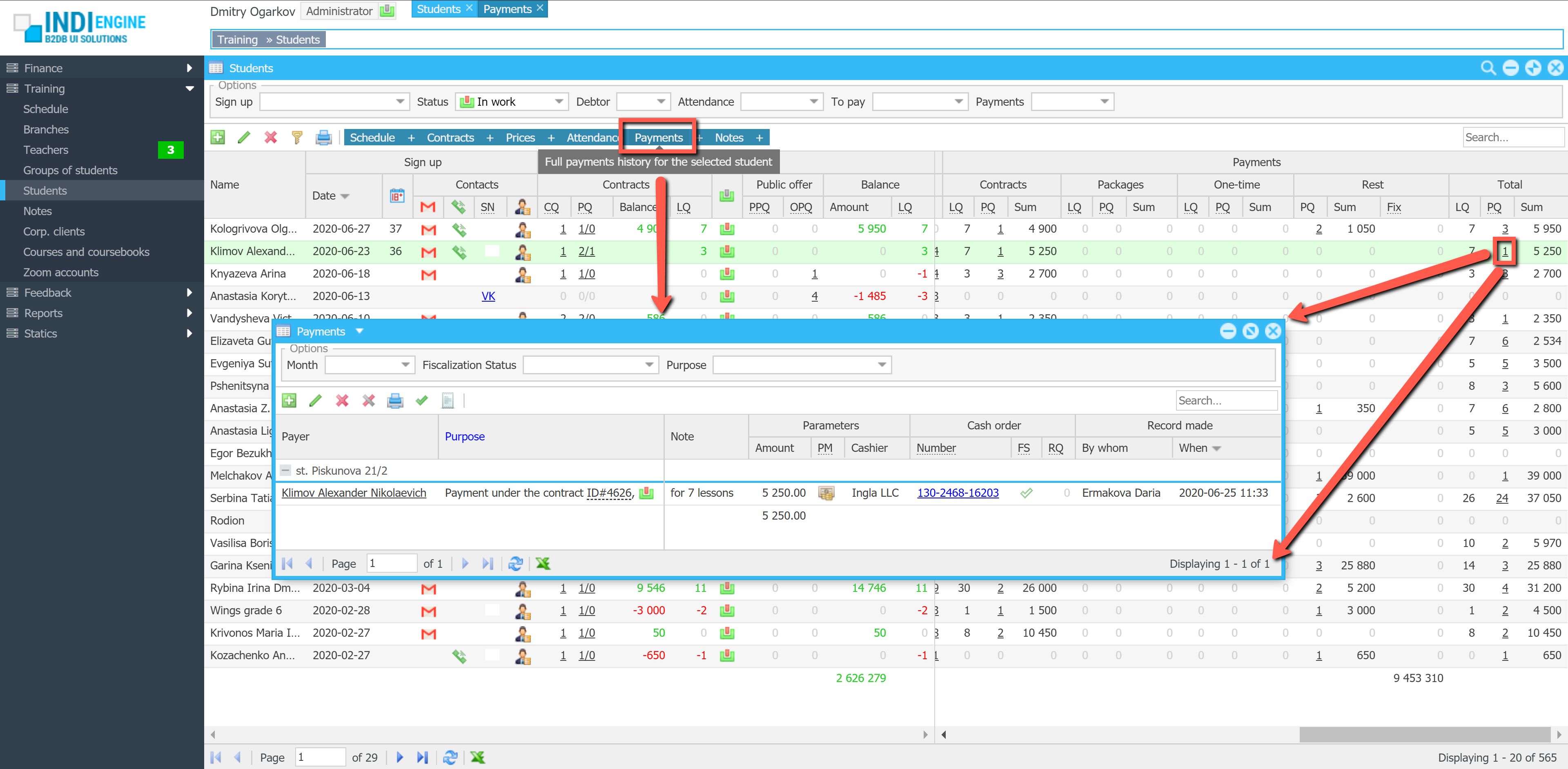Image resolution: width=1568 pixels, height=769 pixels.
Task: Click the green checkmark icon in Payments toolbar
Action: (421, 400)
